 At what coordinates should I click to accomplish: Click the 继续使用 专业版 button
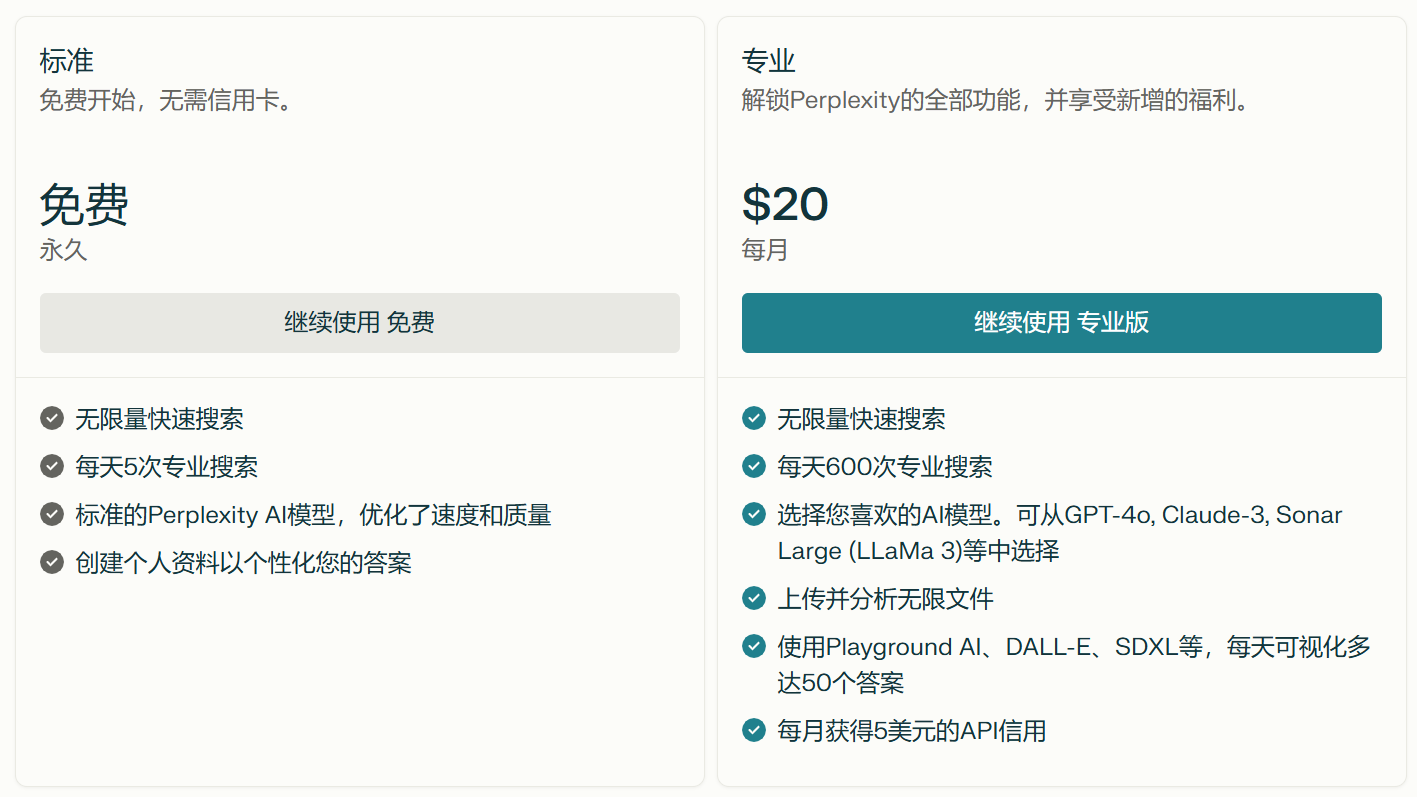tap(1061, 323)
